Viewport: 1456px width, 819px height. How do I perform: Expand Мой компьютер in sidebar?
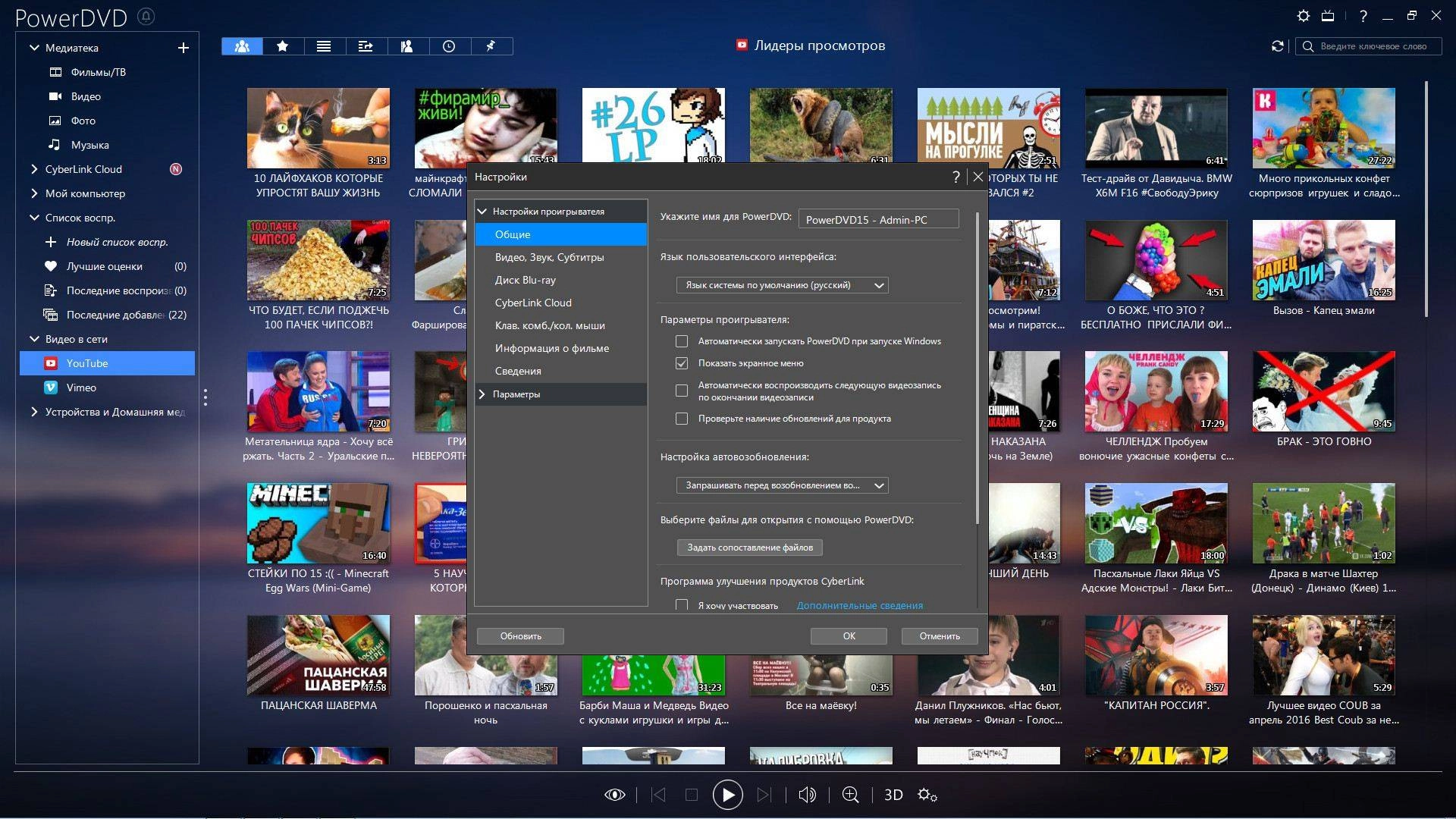34,193
